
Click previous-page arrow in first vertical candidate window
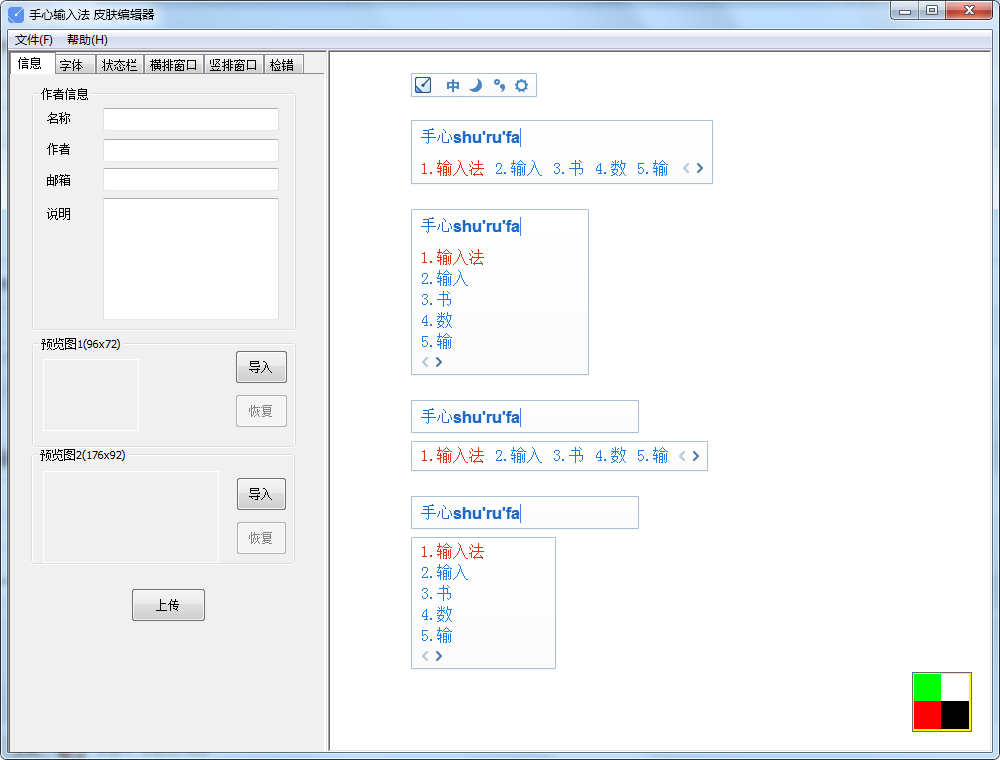pyautogui.click(x=425, y=362)
